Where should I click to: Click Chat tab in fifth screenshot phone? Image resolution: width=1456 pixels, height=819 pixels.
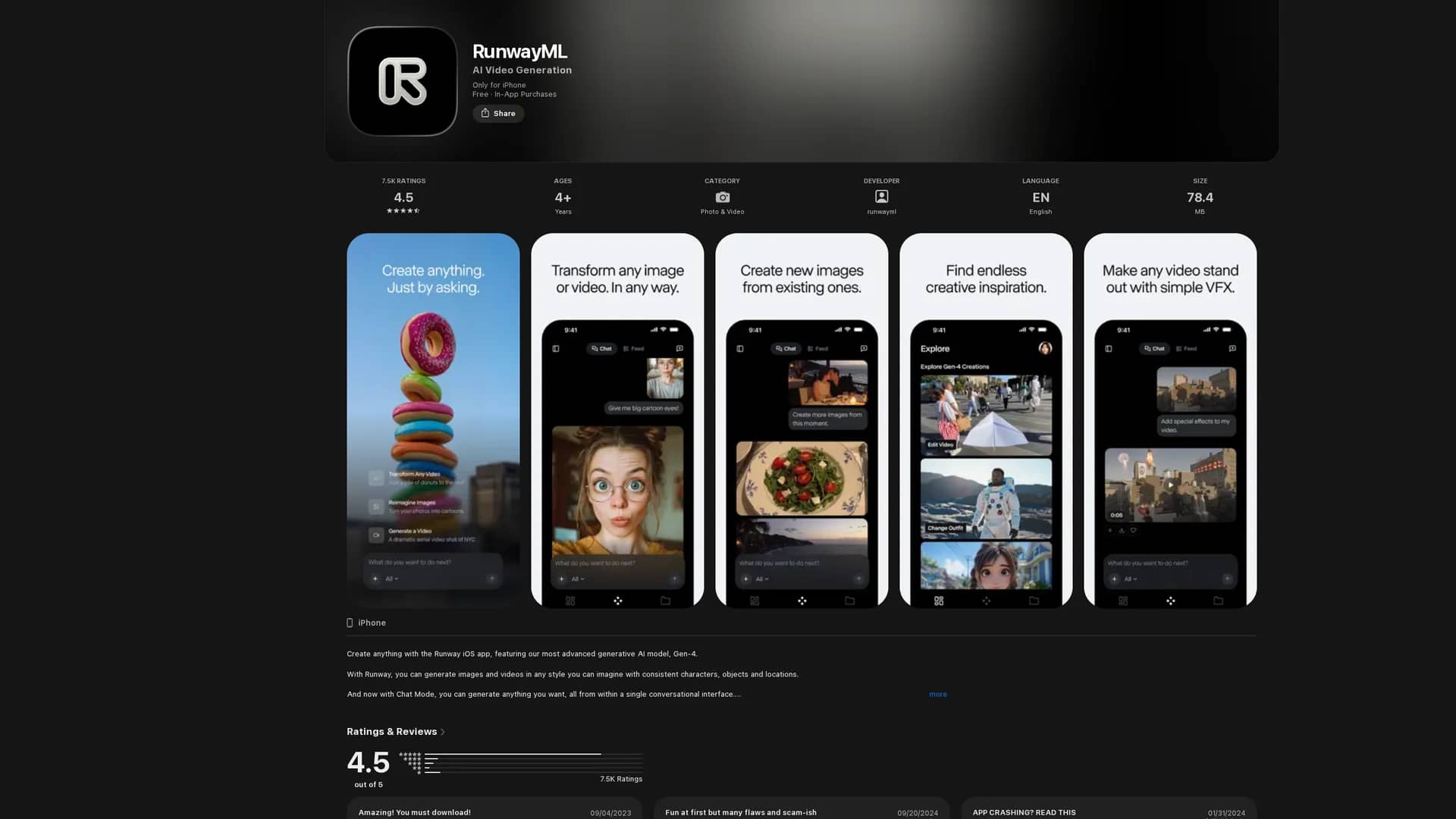click(x=1154, y=349)
